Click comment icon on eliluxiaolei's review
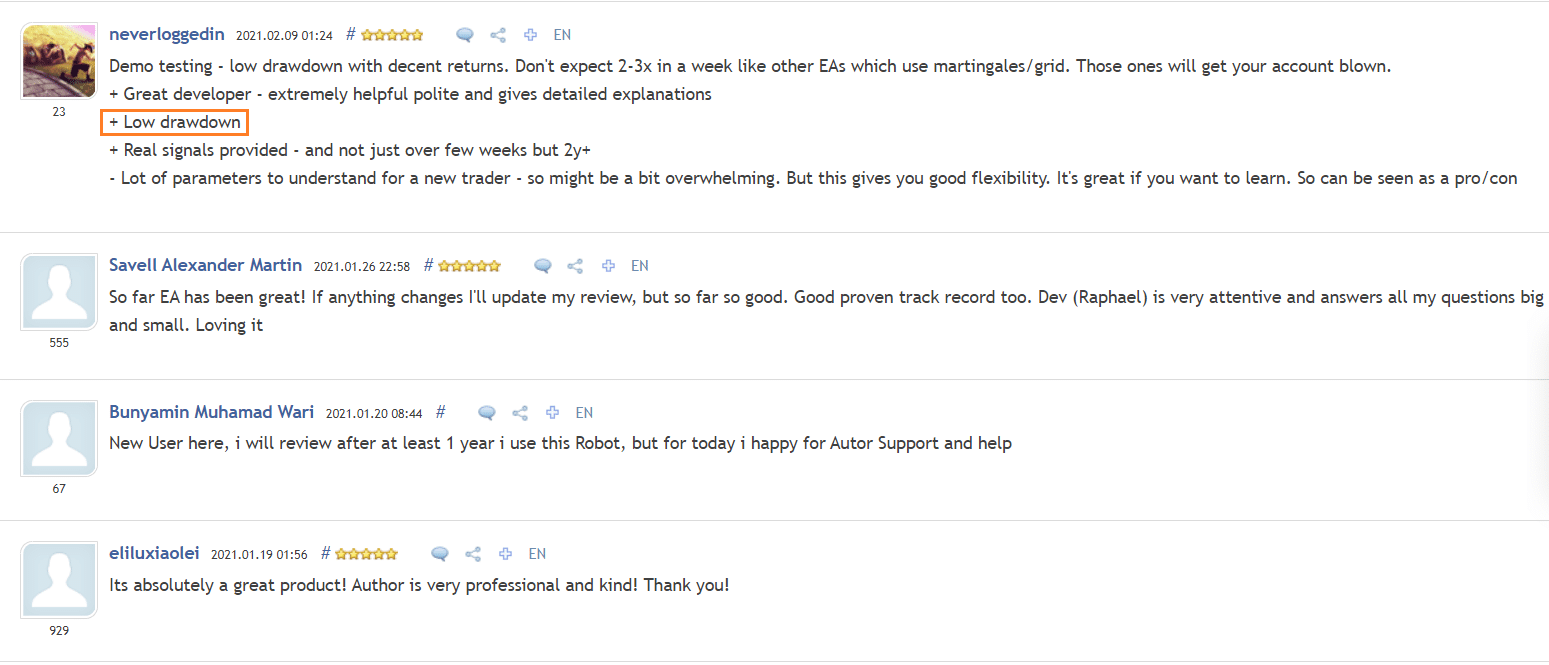 pos(440,554)
